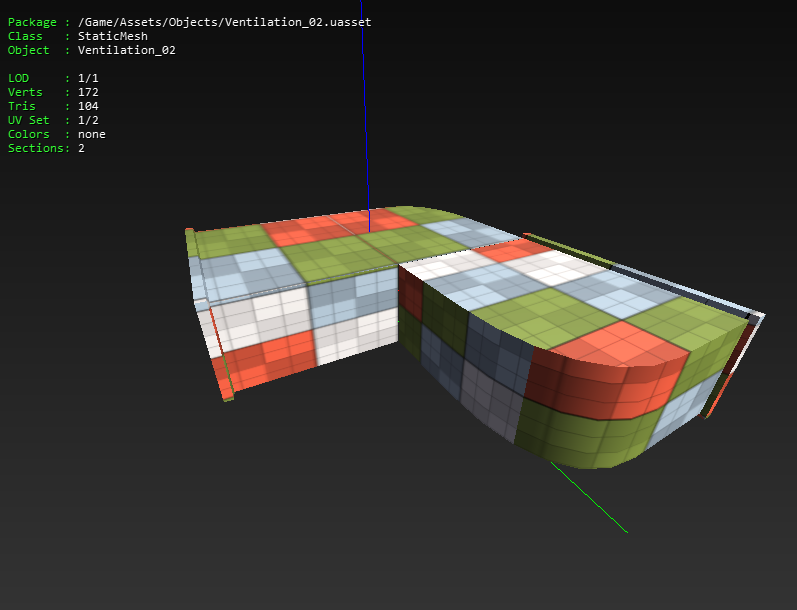Image resolution: width=797 pixels, height=610 pixels.
Task: Click the Object name Ventilation_02
Action: 127,50
